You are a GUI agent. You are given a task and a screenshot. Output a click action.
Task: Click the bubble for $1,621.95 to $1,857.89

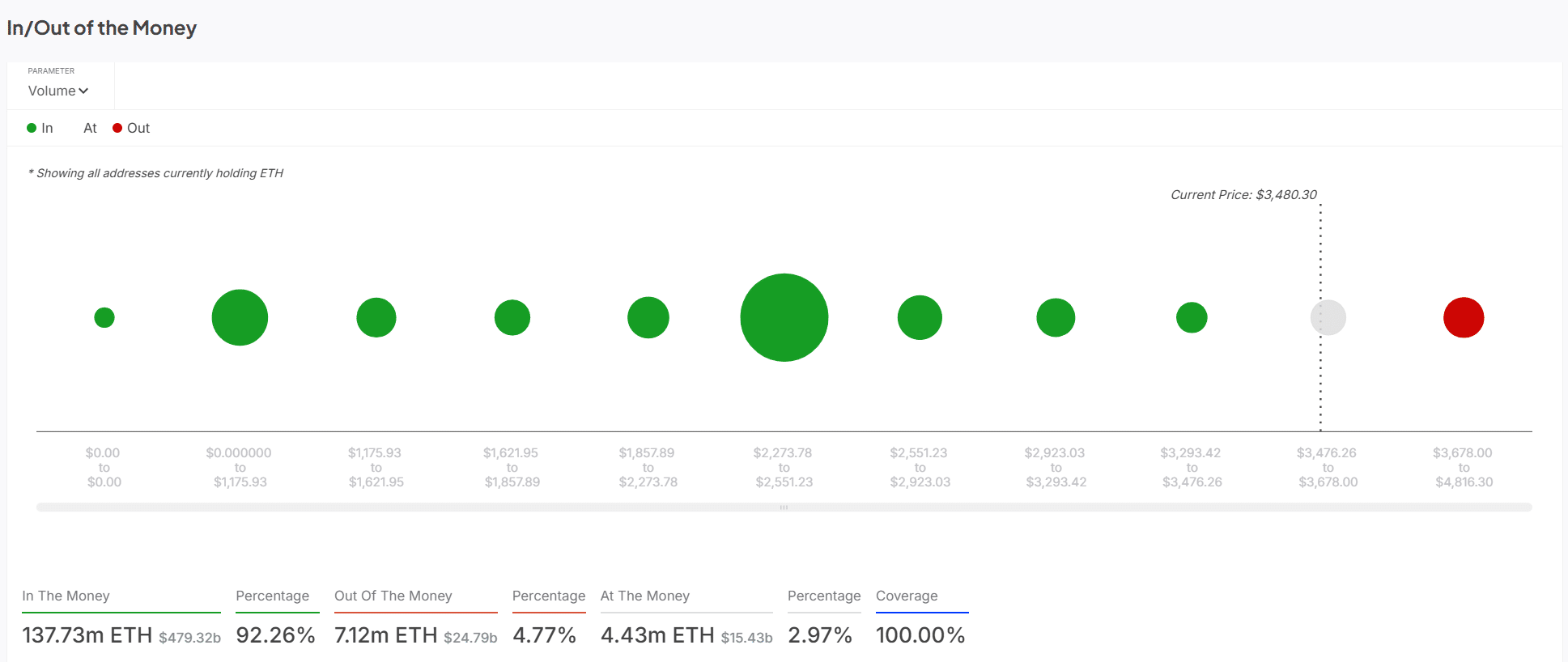tap(512, 317)
